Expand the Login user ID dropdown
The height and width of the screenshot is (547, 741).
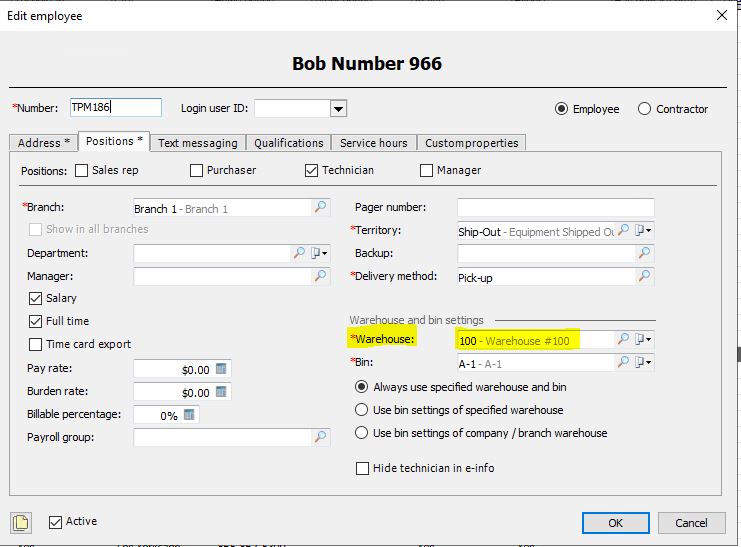[338, 109]
